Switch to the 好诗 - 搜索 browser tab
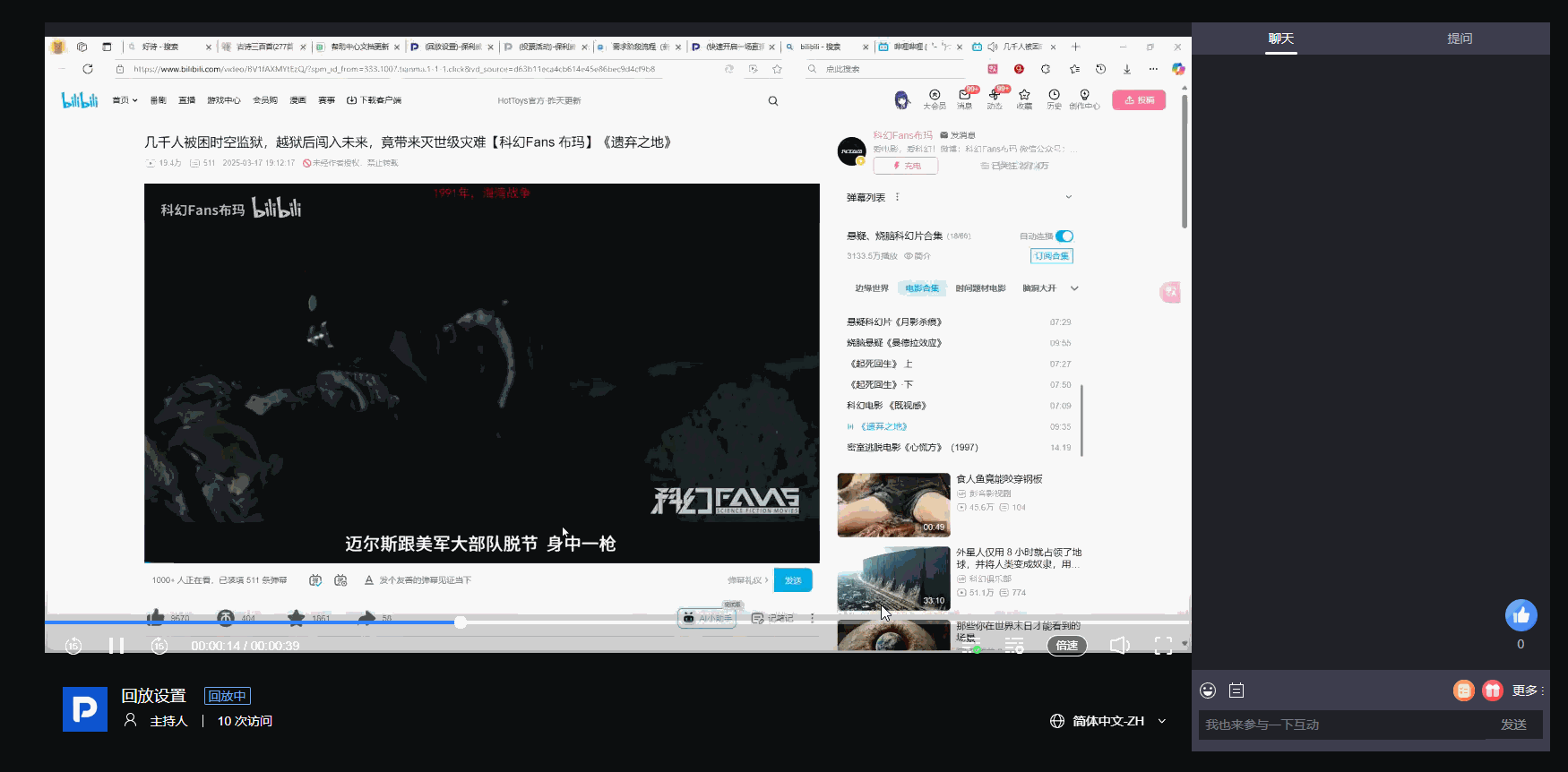This screenshot has width=1568, height=772. 169,47
